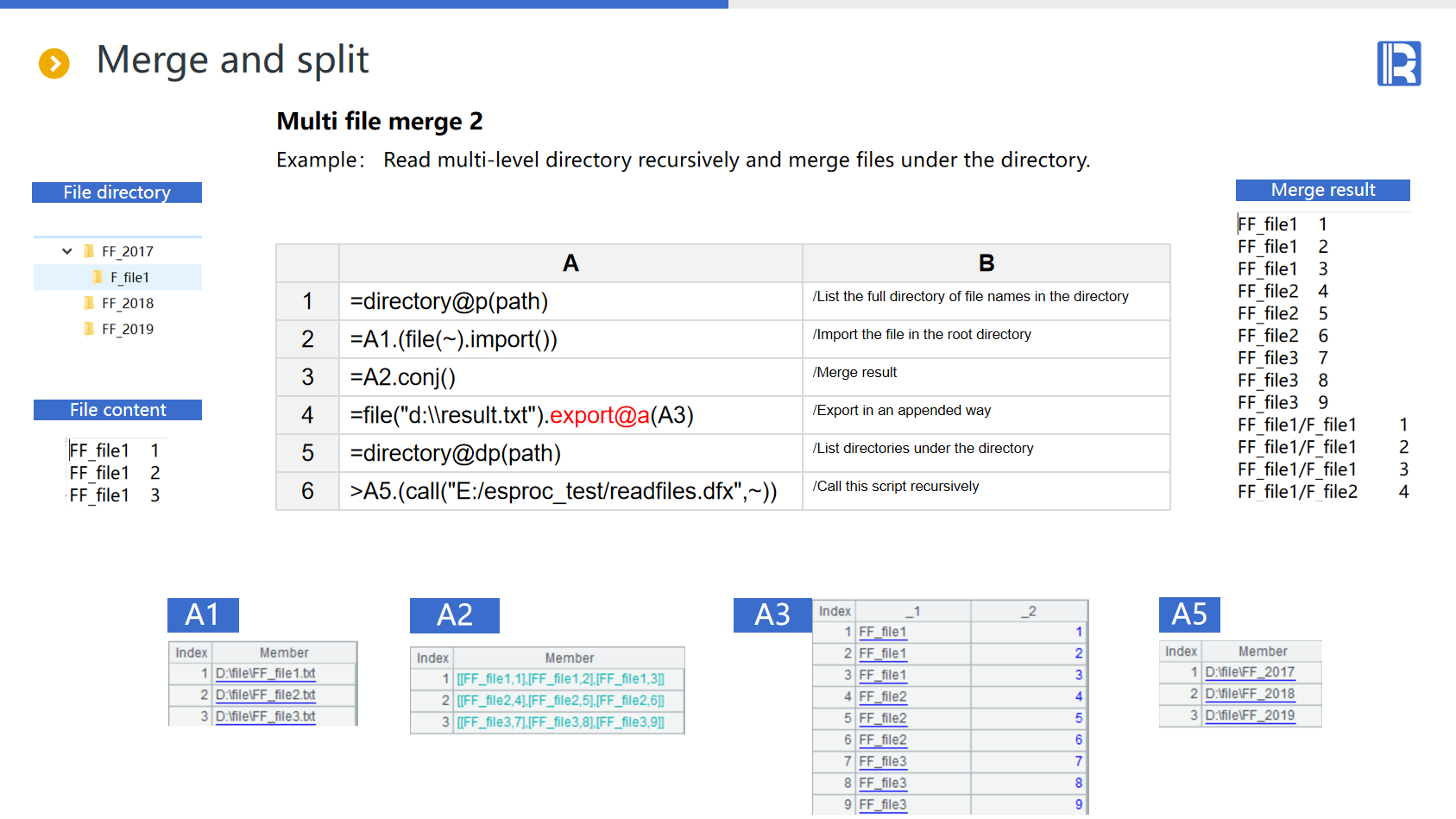The width and height of the screenshot is (1456, 819).
Task: Click the orange arrow bullet icon
Action: [x=54, y=63]
